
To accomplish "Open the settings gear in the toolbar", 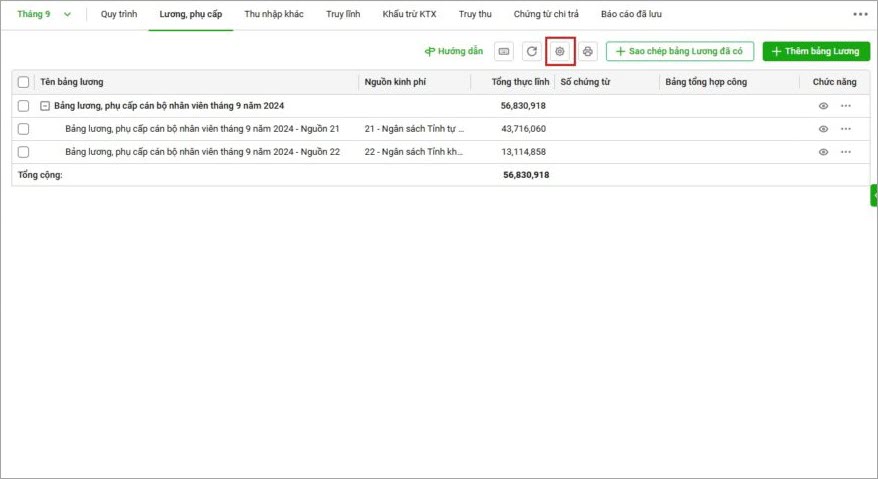I will click(559, 52).
